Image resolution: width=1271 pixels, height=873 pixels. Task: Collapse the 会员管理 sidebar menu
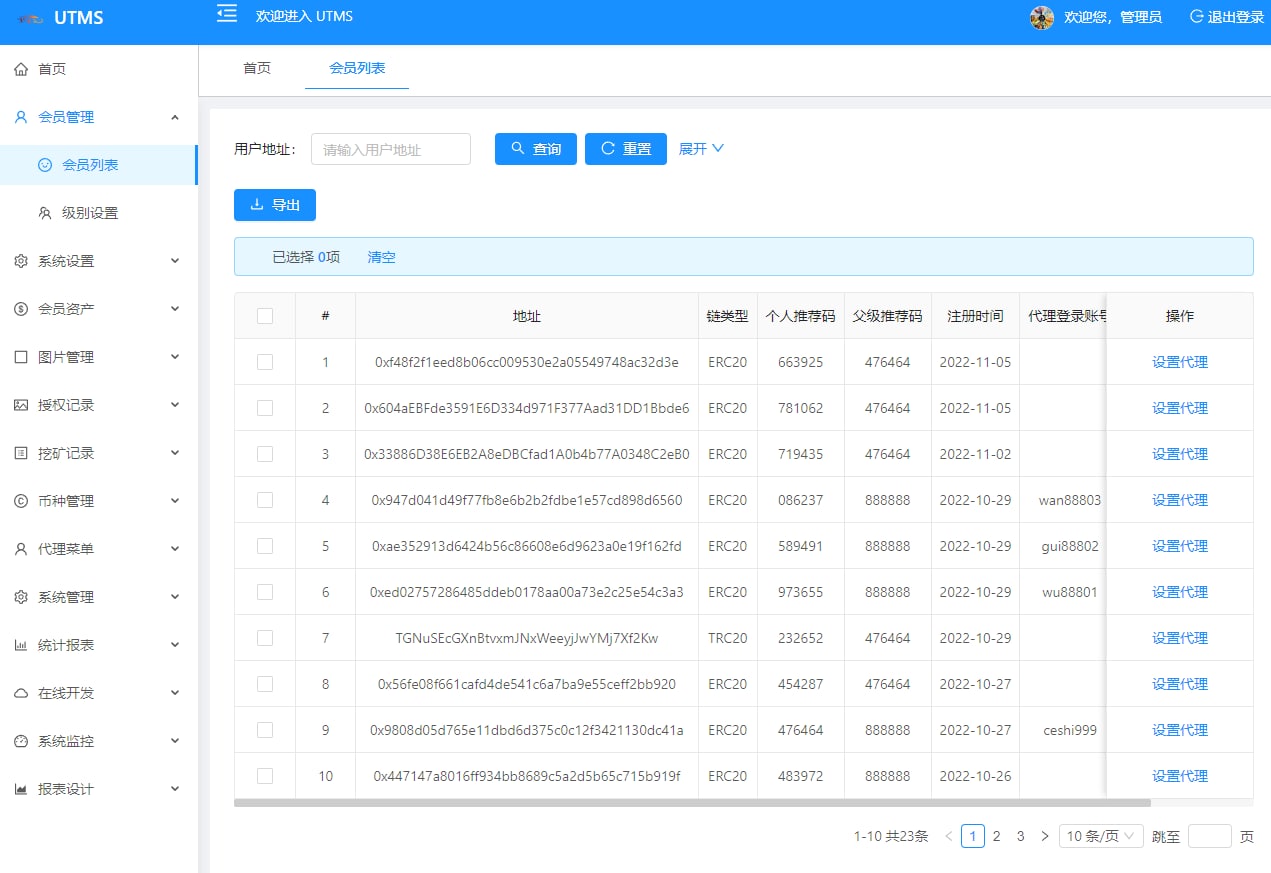(99, 117)
